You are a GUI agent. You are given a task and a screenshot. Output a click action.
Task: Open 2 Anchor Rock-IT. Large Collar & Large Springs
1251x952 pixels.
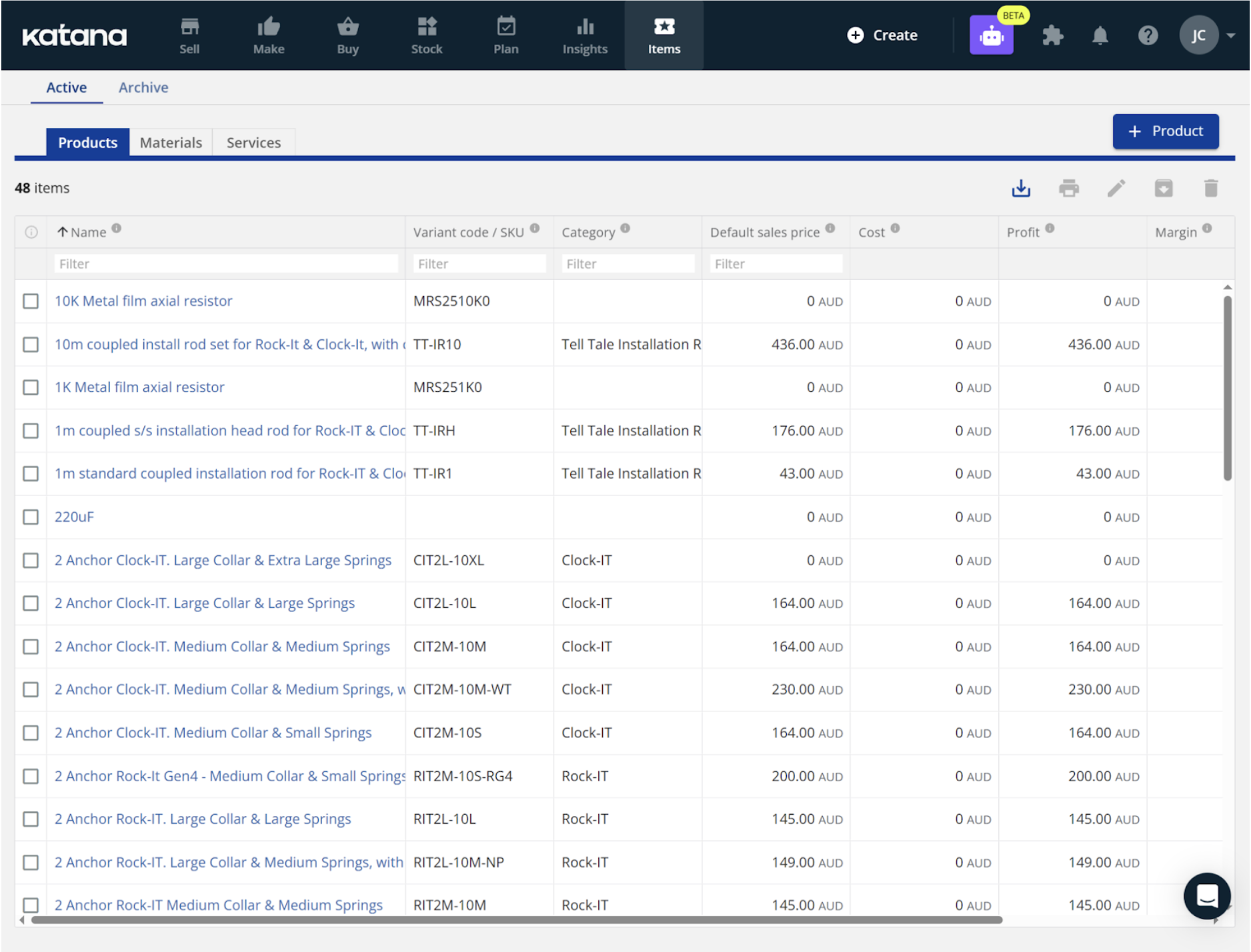(203, 819)
